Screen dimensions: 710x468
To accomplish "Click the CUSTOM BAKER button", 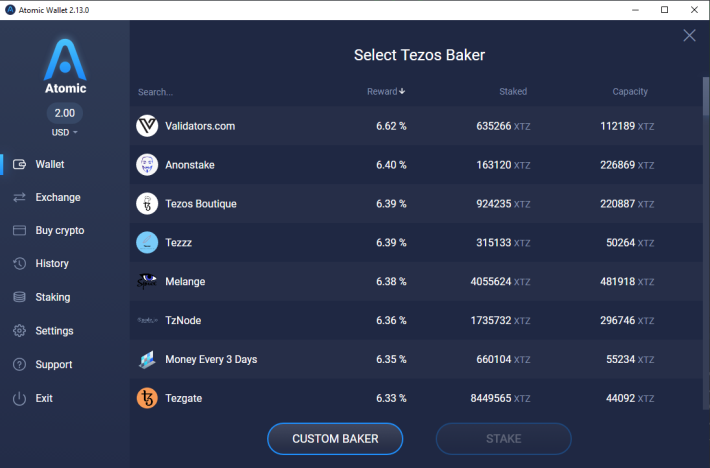I will [335, 439].
